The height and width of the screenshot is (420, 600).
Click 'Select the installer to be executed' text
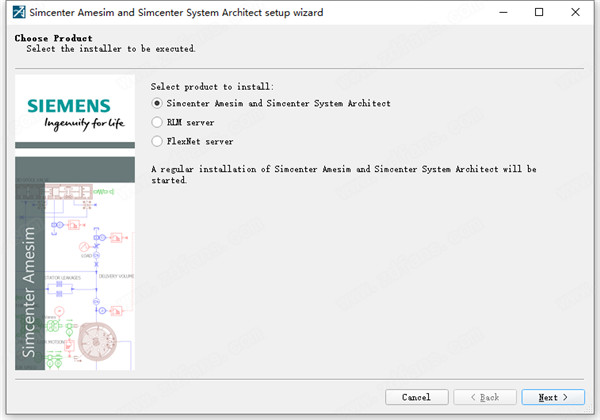[x=111, y=49]
